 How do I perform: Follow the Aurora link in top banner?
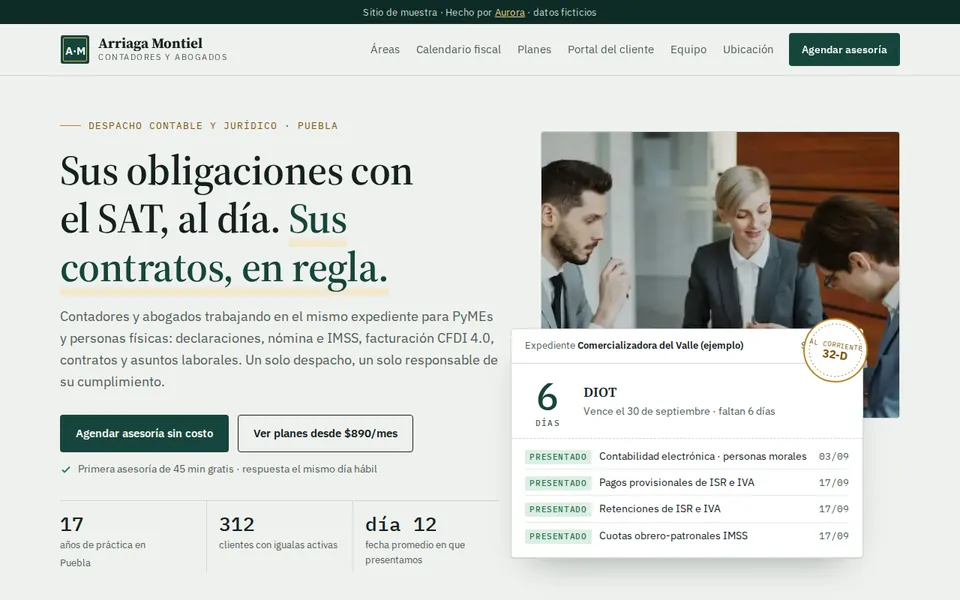[x=509, y=12]
